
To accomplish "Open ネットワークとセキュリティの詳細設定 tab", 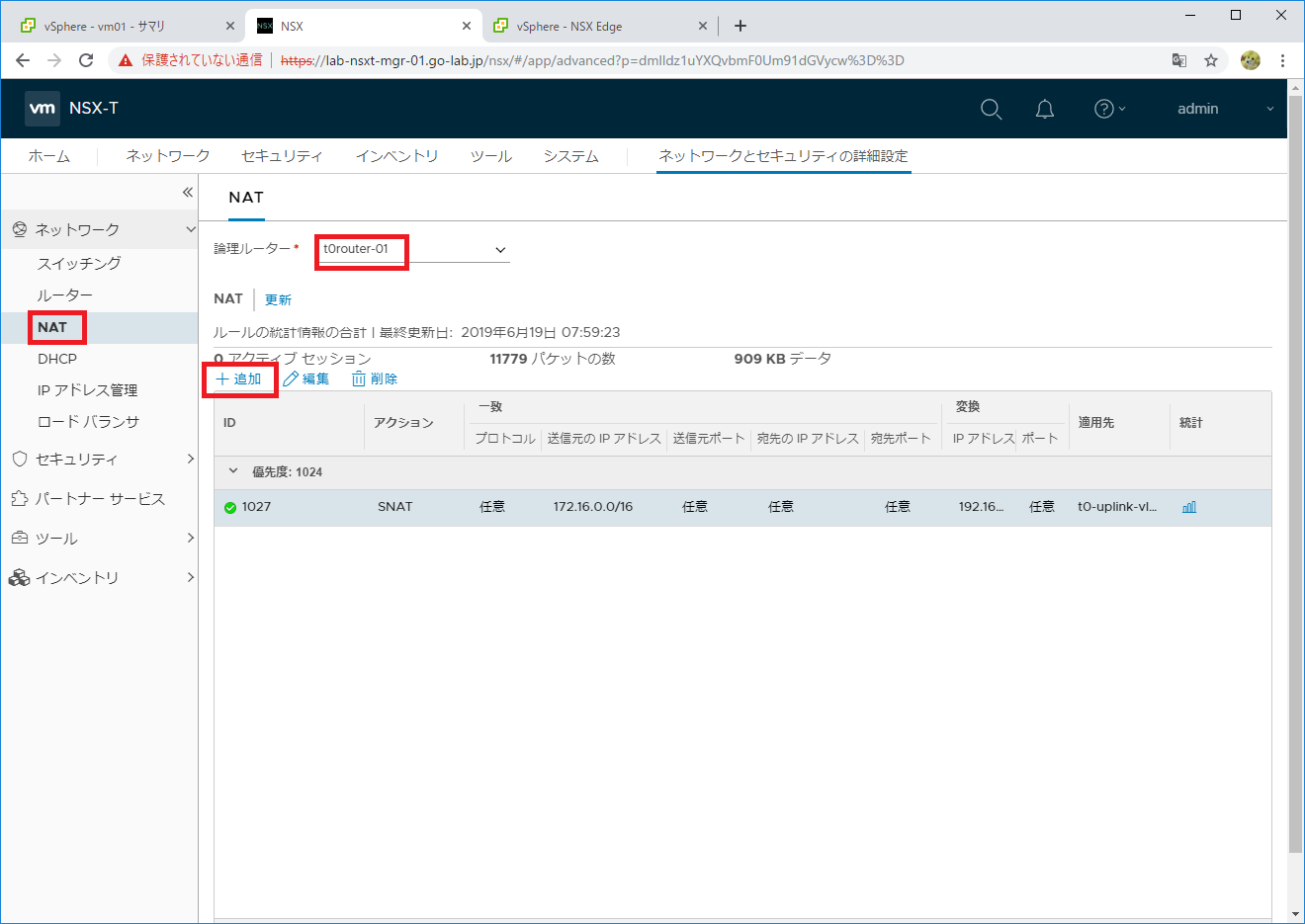I will [783, 156].
